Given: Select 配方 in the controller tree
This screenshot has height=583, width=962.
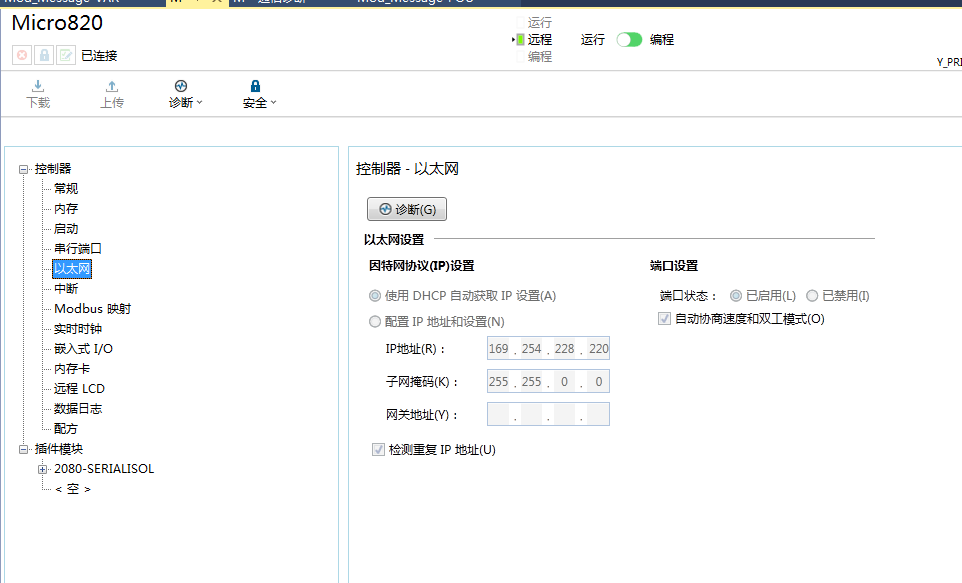Looking at the screenshot, I should coord(66,428).
